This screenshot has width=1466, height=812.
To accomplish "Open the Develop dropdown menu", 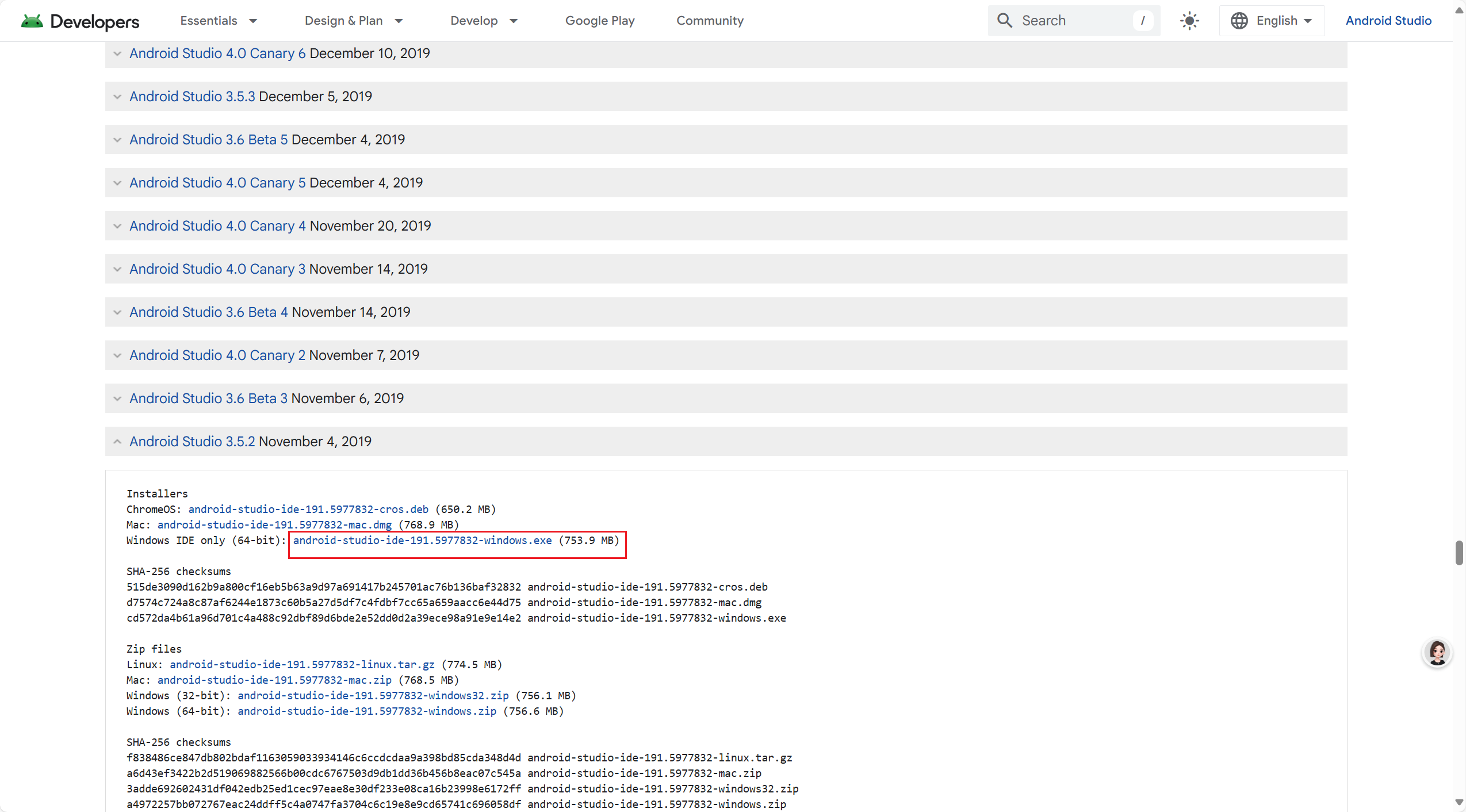I will (x=484, y=21).
